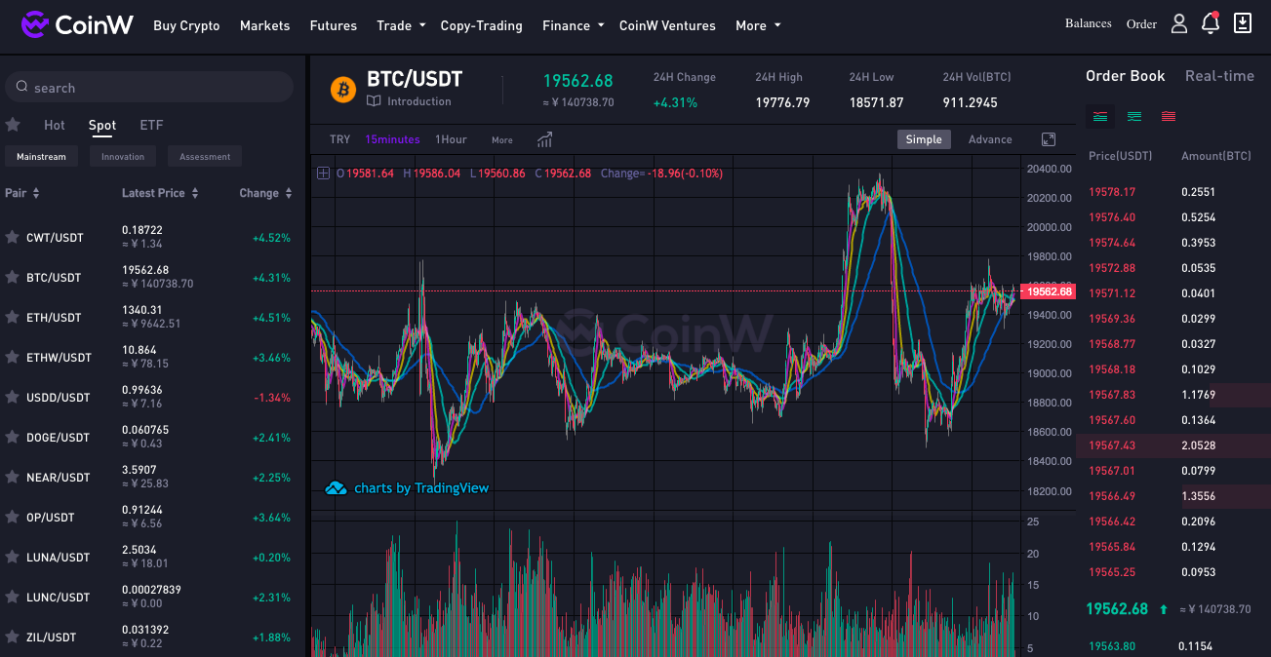The height and width of the screenshot is (657, 1271).
Task: Click the CoinW logo
Action: 76,24
